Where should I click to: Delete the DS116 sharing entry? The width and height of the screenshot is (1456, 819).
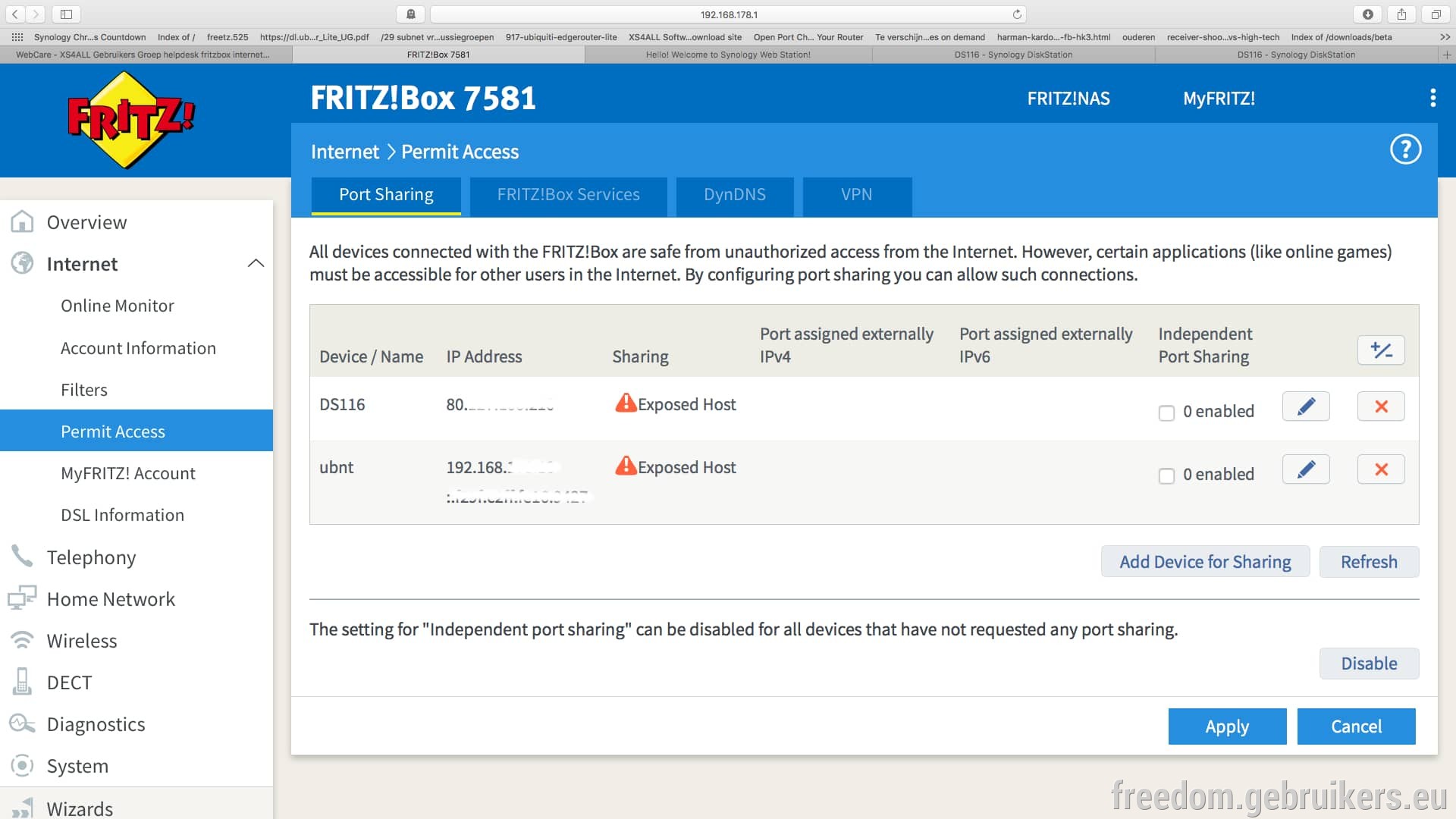tap(1381, 406)
